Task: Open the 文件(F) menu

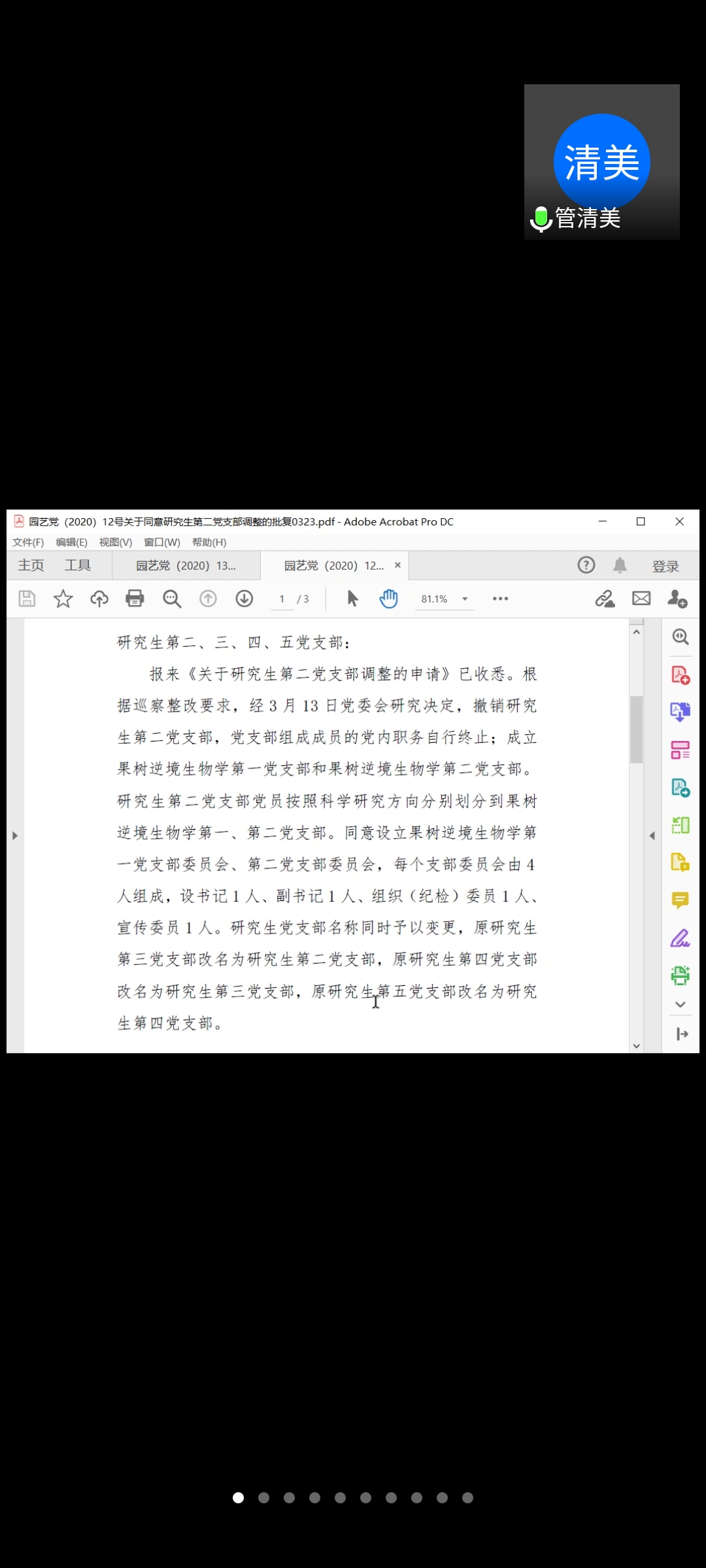Action: [28, 542]
